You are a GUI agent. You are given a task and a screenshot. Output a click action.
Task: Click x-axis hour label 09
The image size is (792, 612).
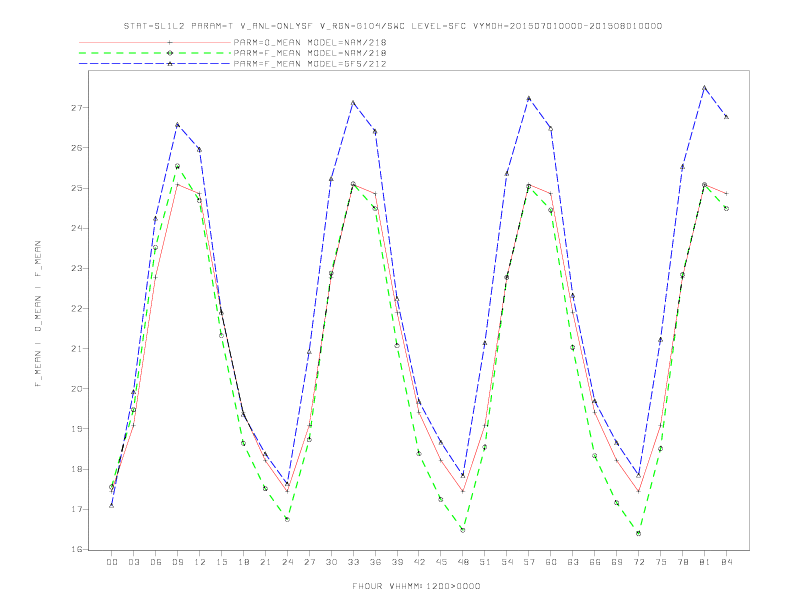pos(177,562)
